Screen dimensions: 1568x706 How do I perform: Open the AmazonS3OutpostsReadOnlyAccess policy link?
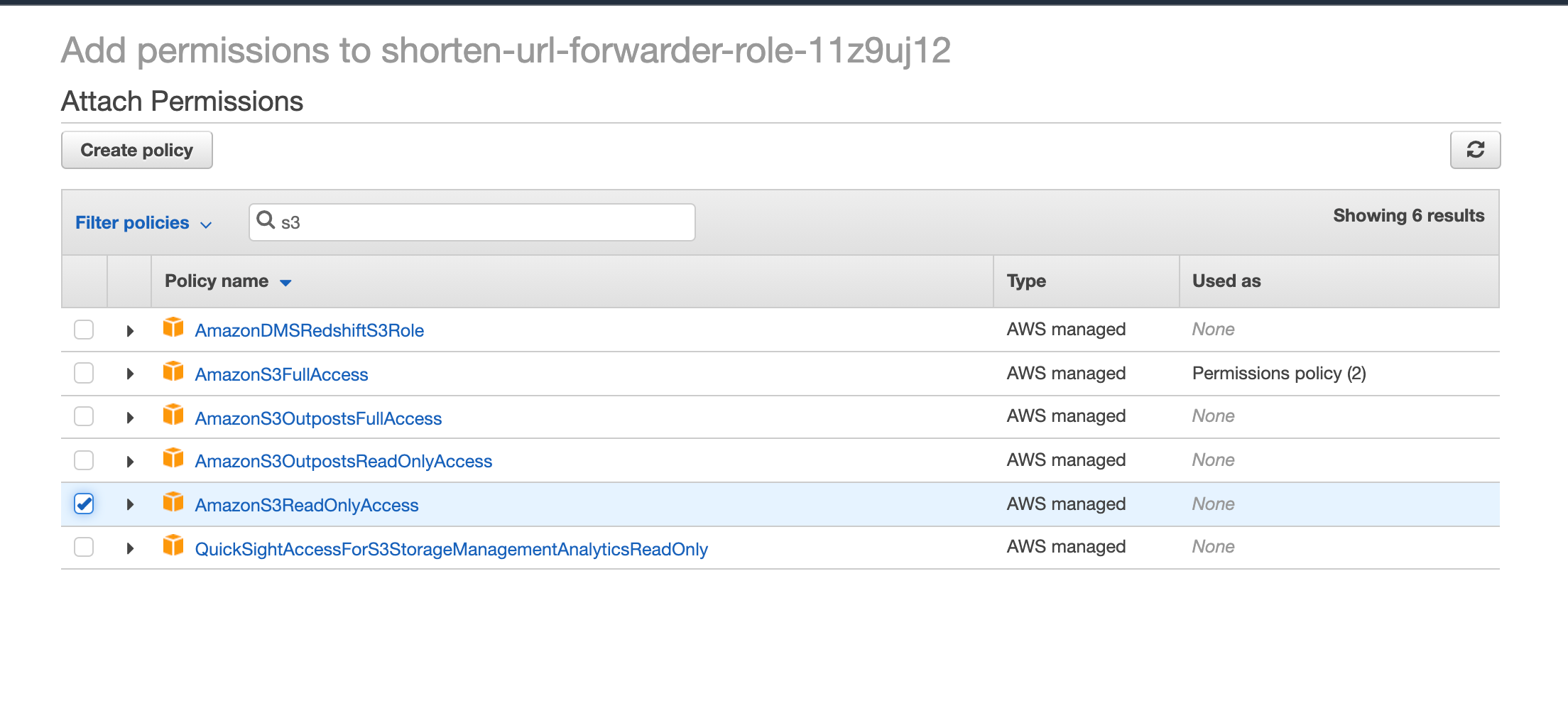344,461
